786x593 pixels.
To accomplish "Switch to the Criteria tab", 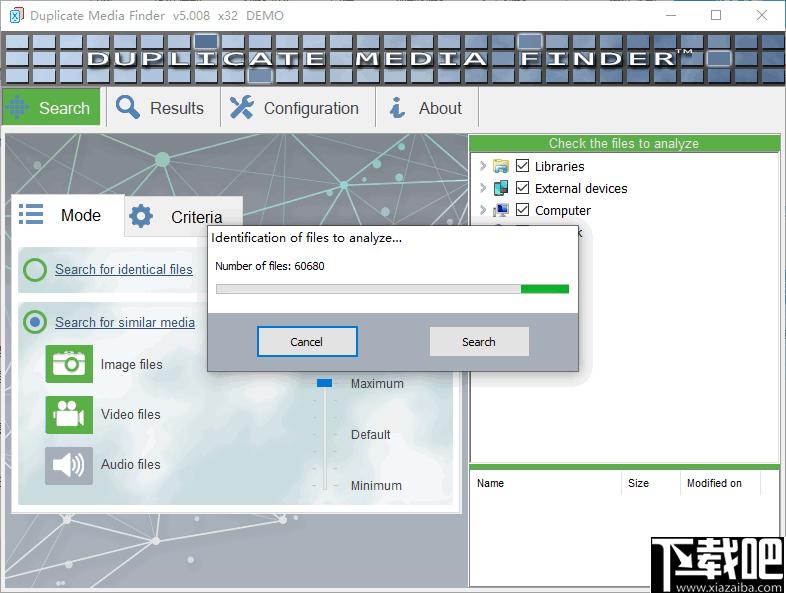I will pos(183,217).
